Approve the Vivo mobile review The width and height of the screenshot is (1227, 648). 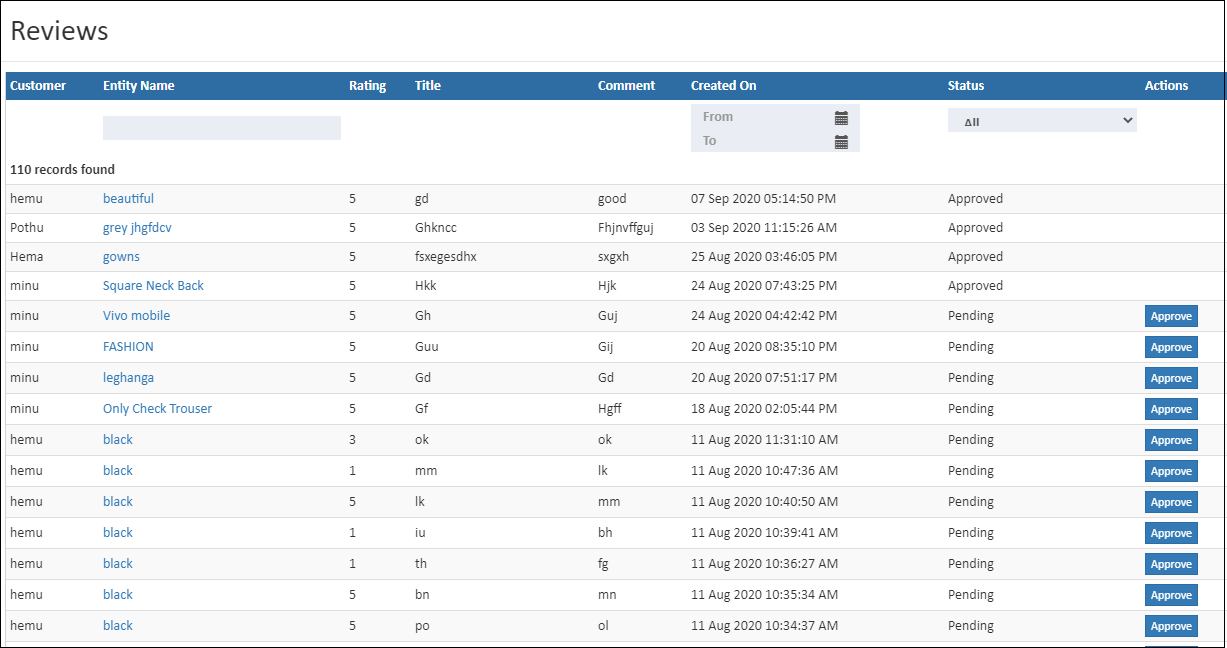(x=1170, y=315)
